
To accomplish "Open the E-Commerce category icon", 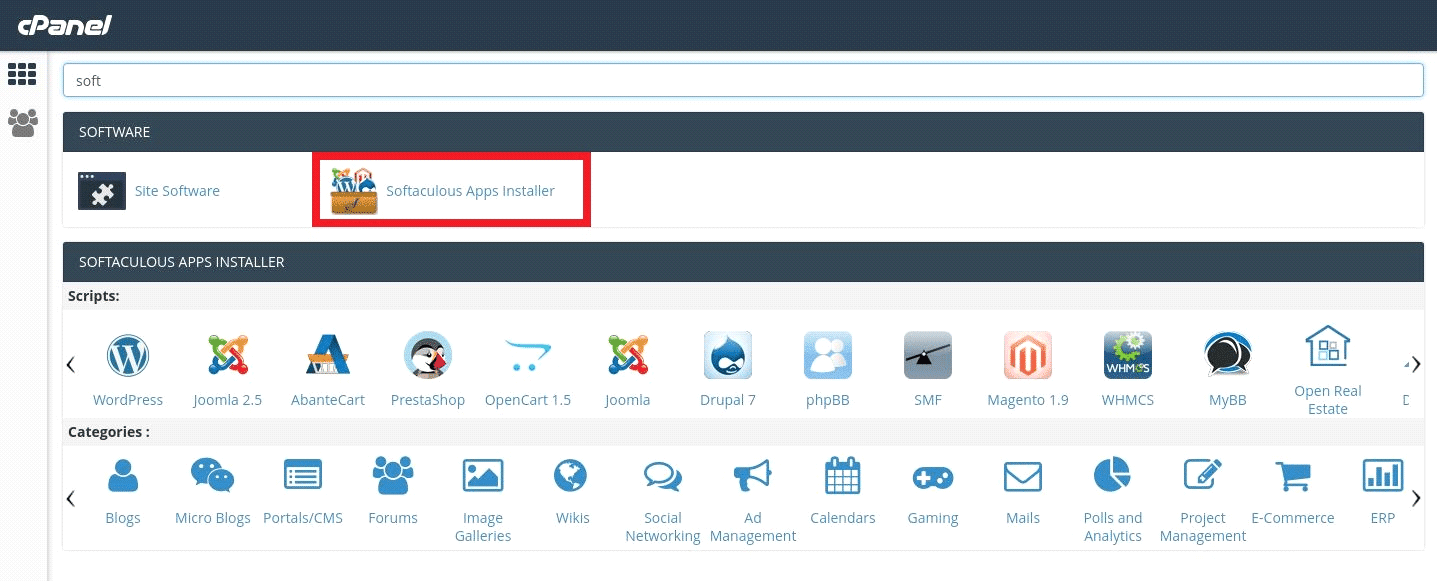I will [x=1292, y=475].
